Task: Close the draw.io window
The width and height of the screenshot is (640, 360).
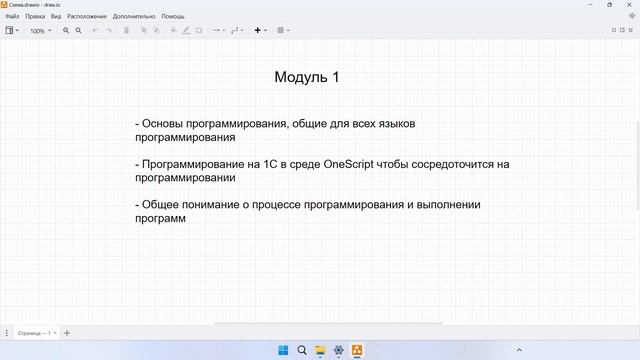Action: pos(629,4)
